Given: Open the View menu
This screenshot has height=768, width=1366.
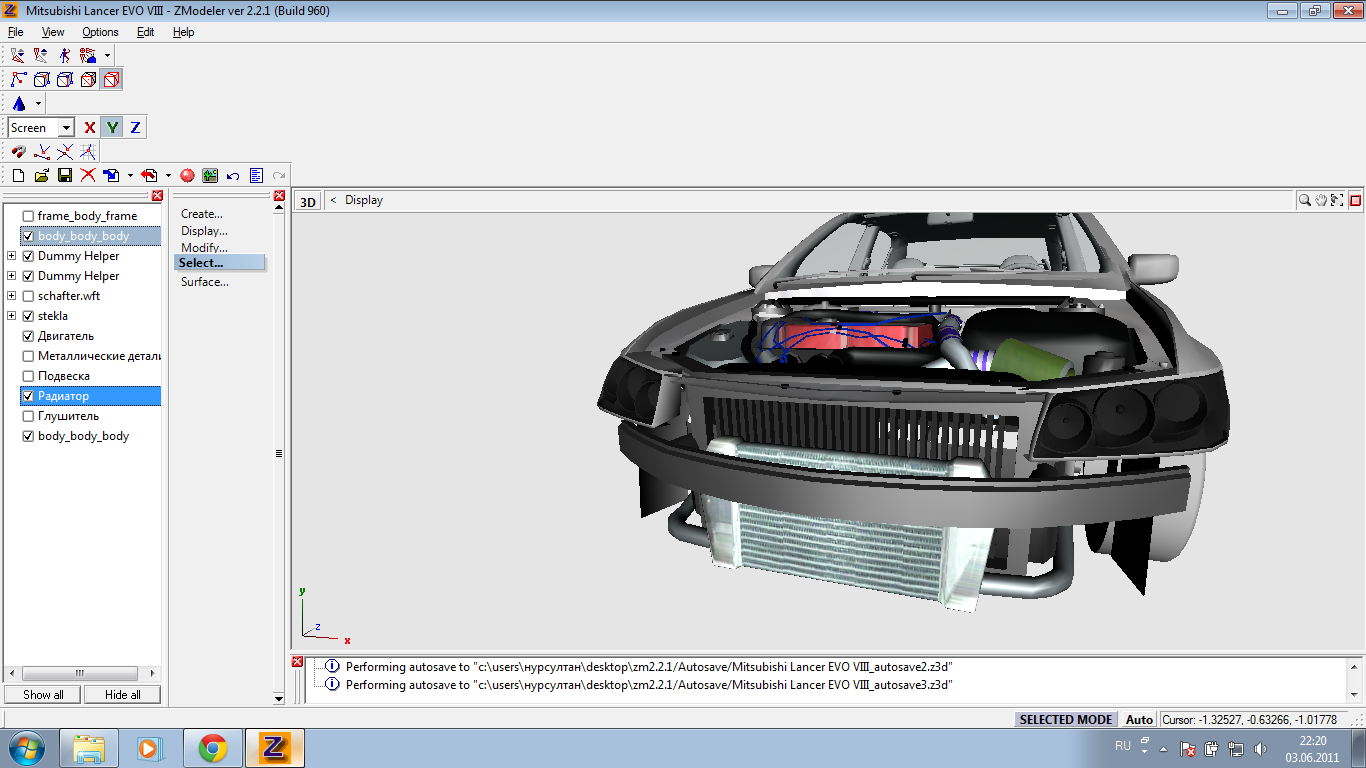Looking at the screenshot, I should (x=53, y=32).
